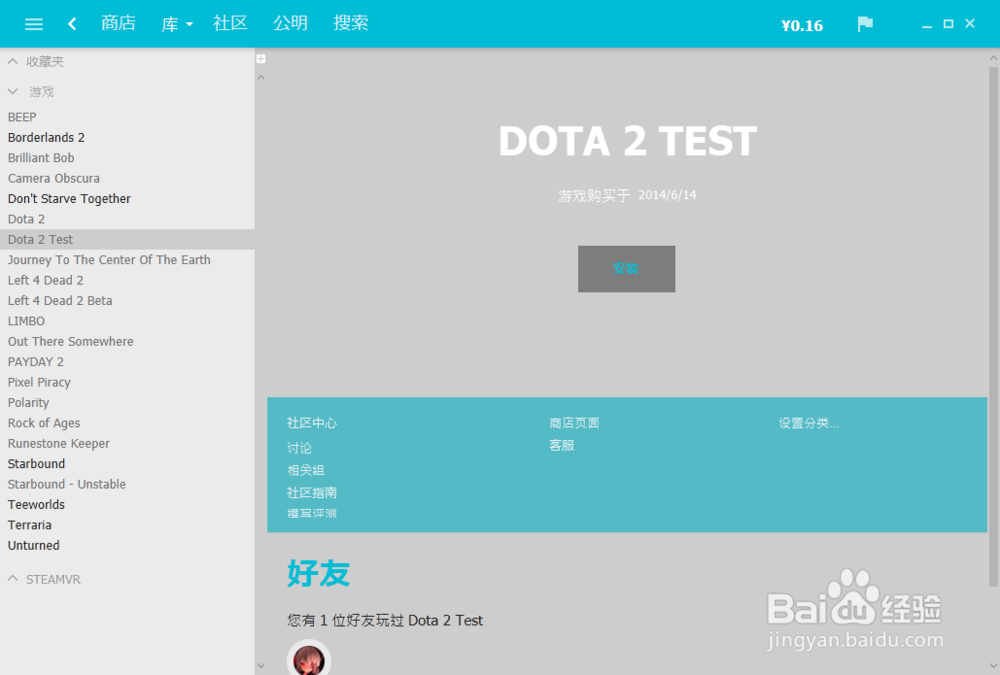Screen dimensions: 1000x675
Task: Click the 安装 install button
Action: point(626,268)
